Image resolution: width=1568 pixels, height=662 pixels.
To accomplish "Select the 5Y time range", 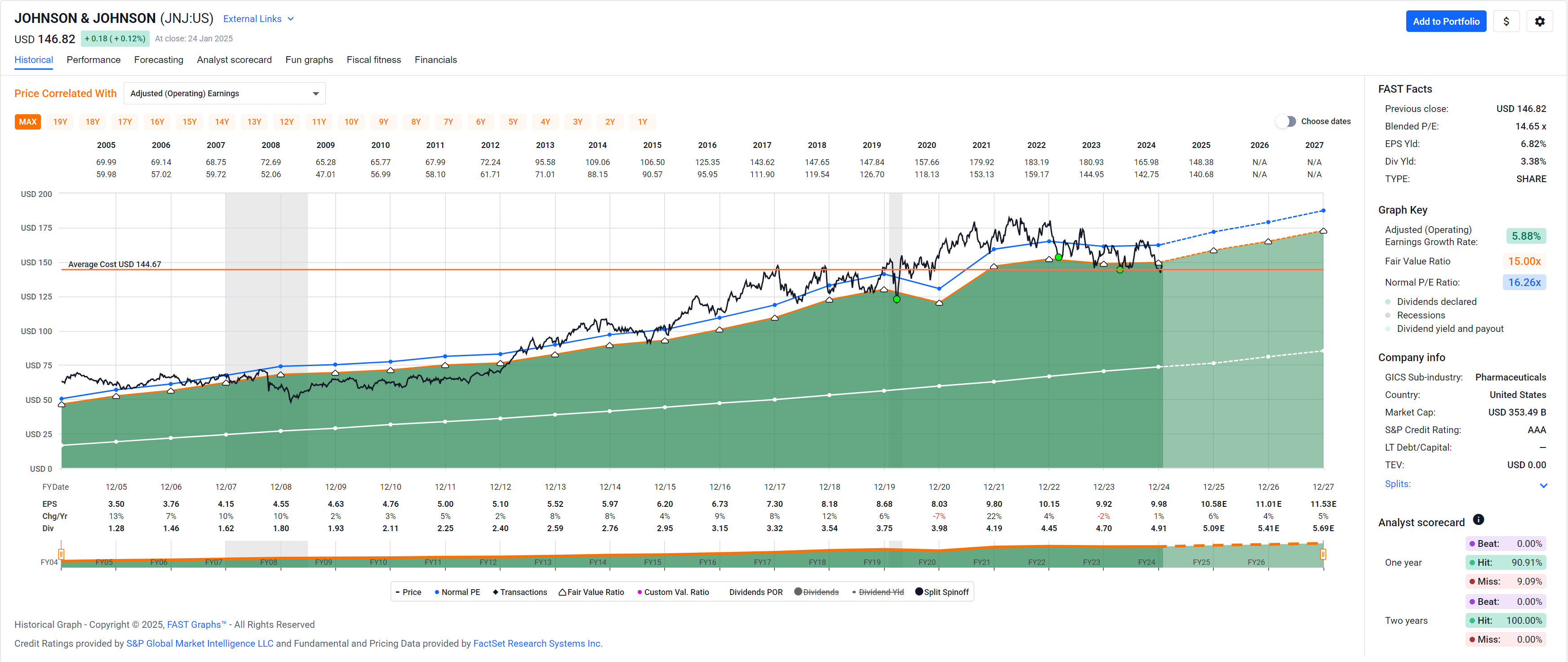I will (x=513, y=122).
